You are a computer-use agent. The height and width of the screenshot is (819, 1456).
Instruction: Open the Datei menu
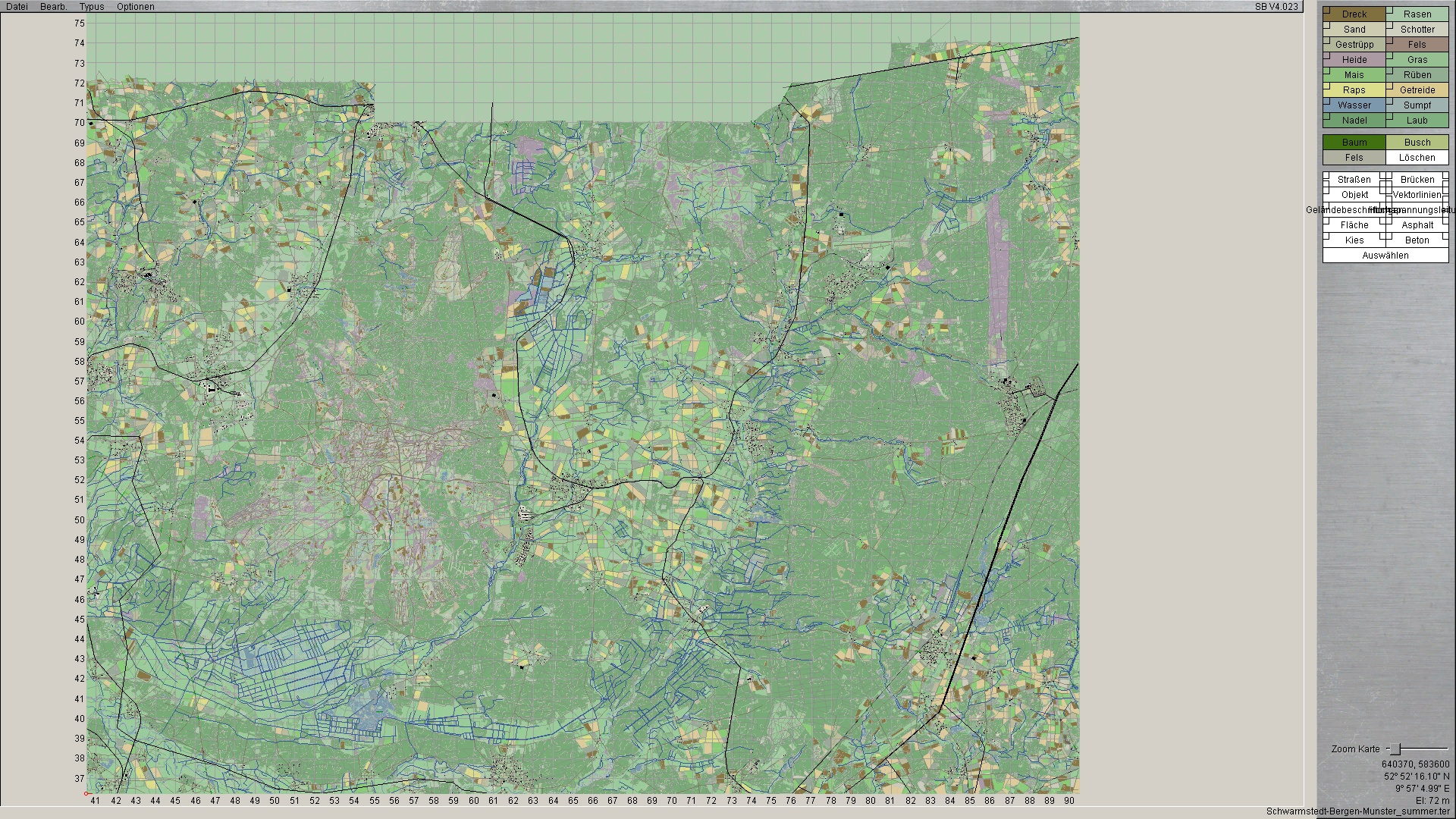click(17, 7)
